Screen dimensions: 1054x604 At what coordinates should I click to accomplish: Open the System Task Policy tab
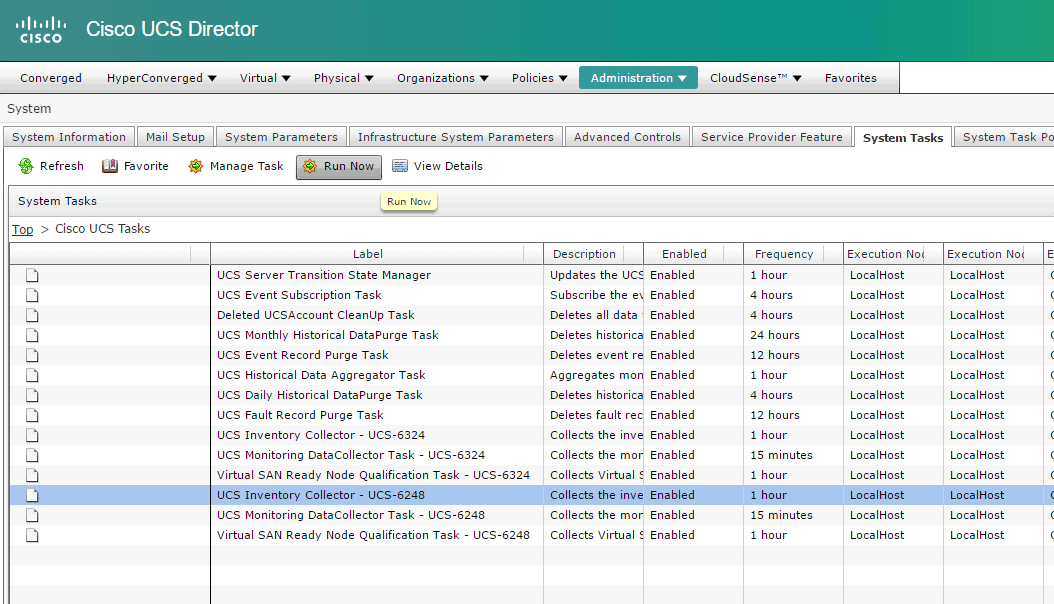click(1004, 137)
